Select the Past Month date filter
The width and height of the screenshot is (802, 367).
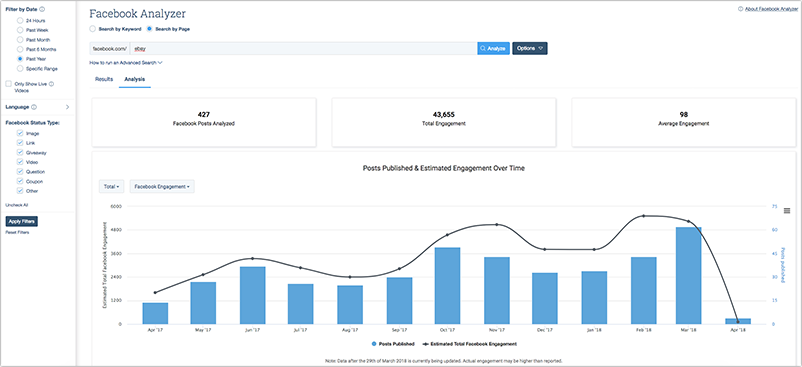[20, 39]
